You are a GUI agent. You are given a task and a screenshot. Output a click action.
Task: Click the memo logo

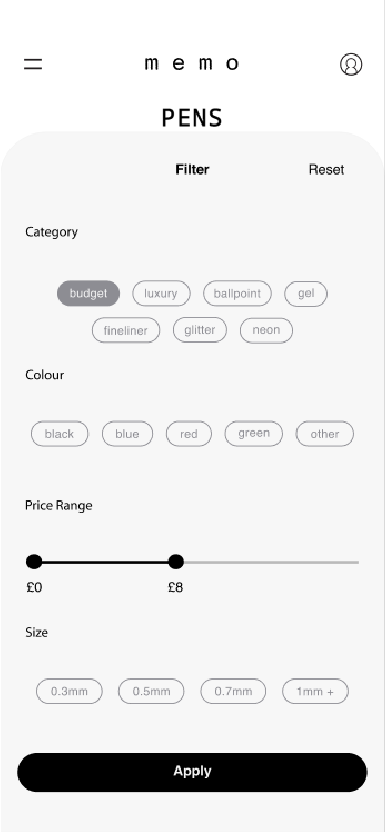192,64
